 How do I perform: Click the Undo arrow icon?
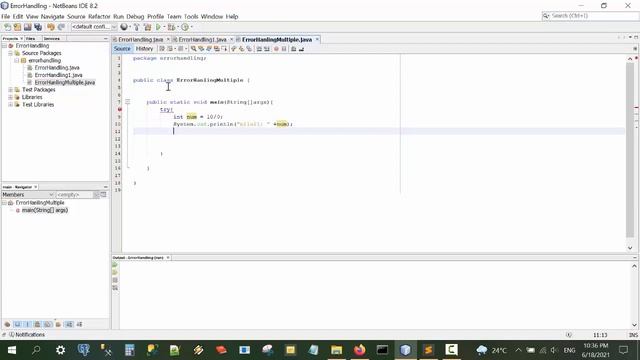(x=51, y=27)
